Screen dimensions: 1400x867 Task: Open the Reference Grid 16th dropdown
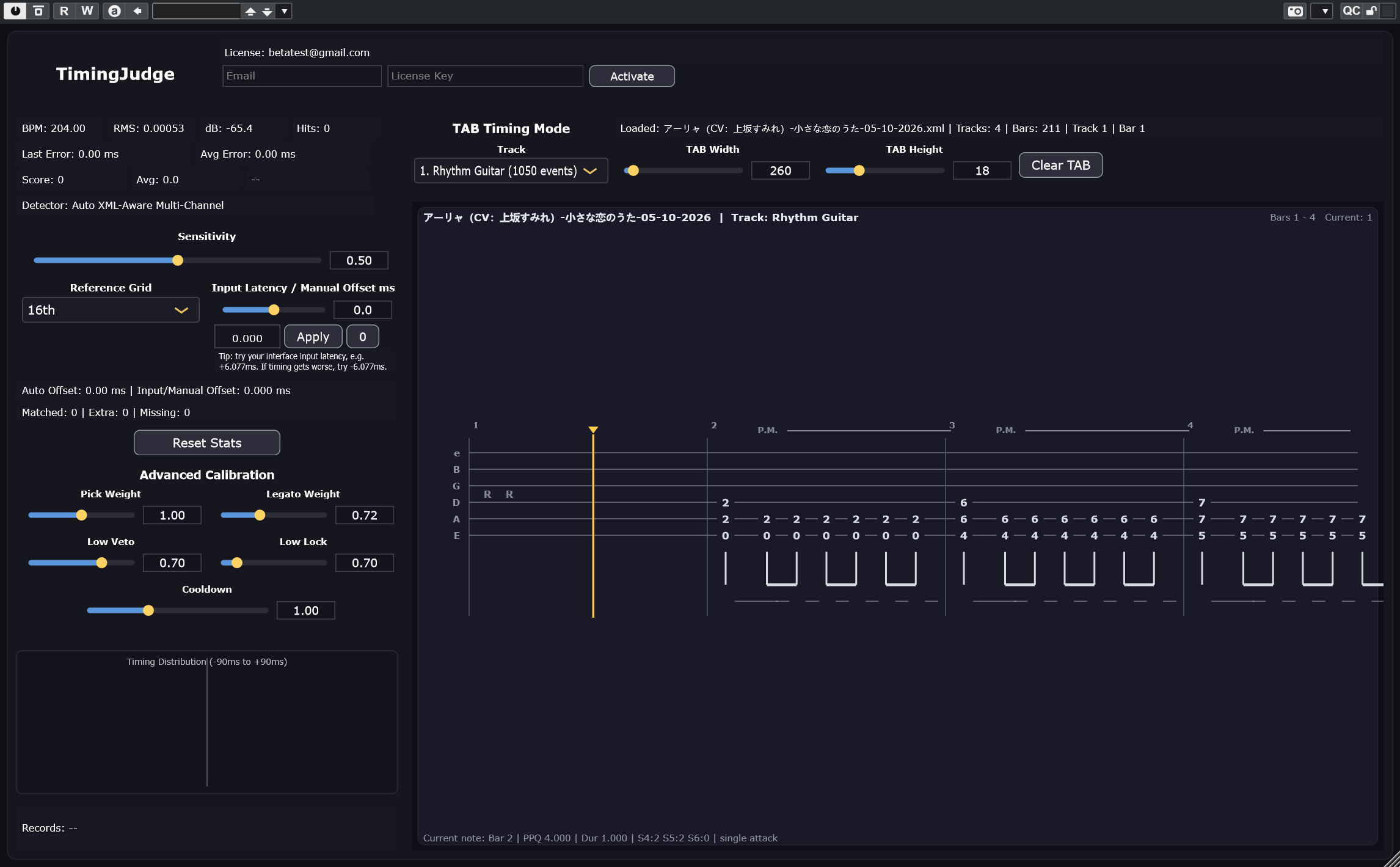[x=111, y=310]
